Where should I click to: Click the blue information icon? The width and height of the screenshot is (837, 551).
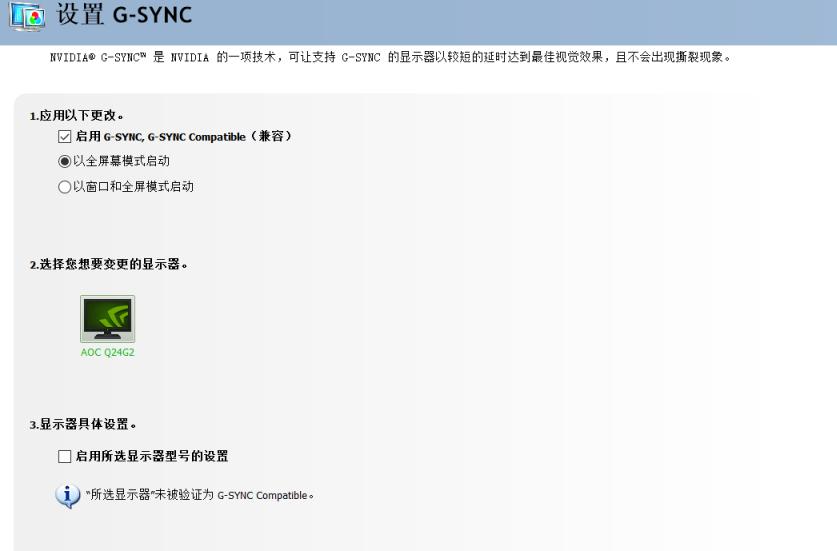(x=68, y=496)
